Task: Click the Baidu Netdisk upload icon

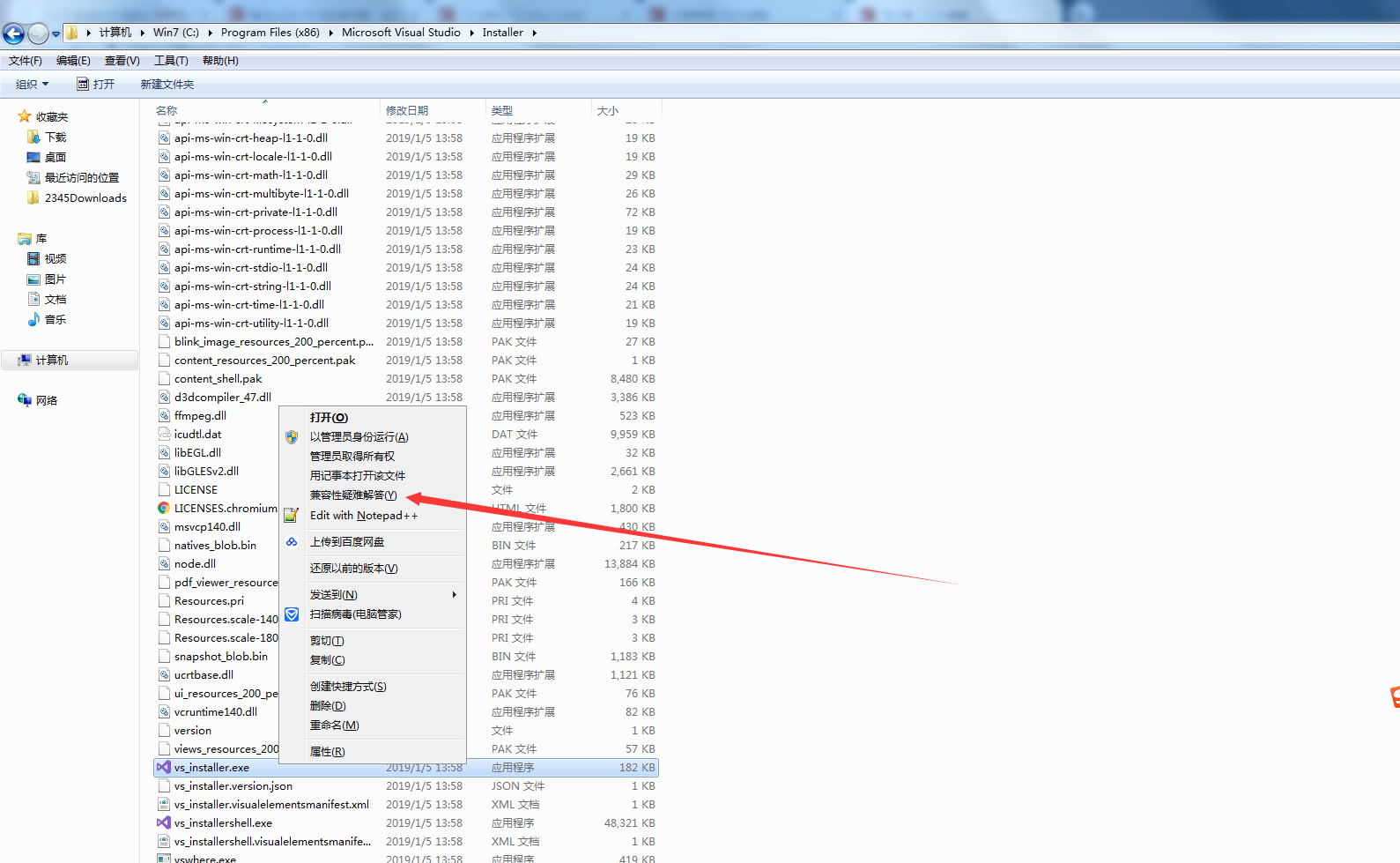Action: pos(292,542)
